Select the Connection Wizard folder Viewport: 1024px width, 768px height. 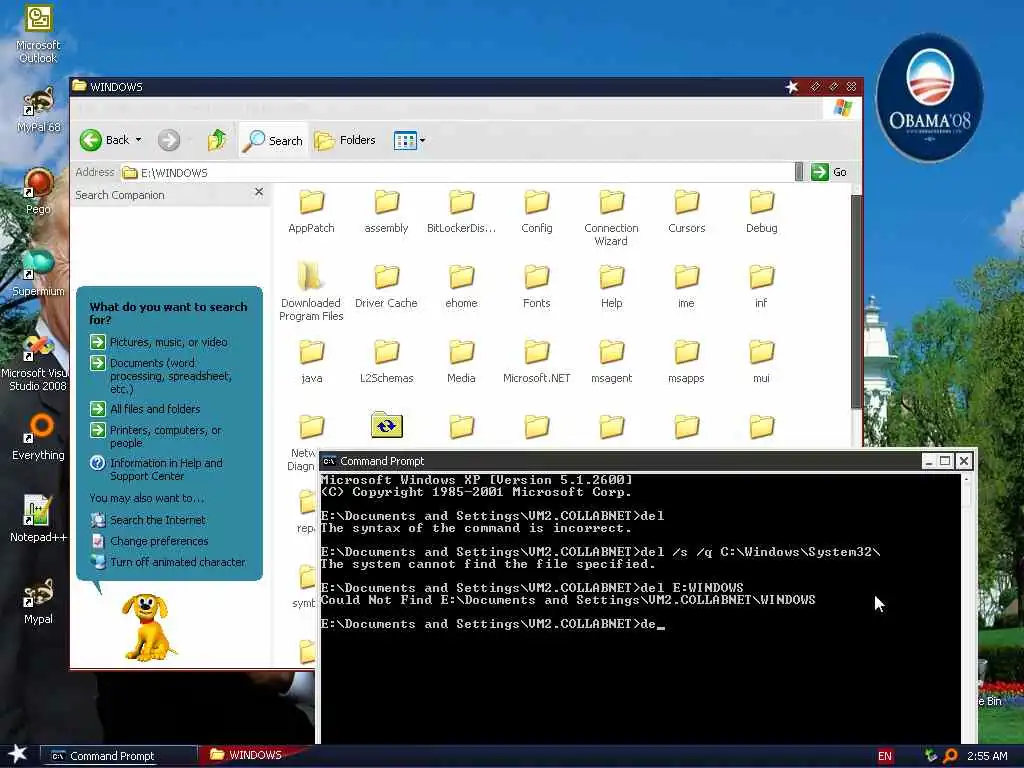pos(611,218)
